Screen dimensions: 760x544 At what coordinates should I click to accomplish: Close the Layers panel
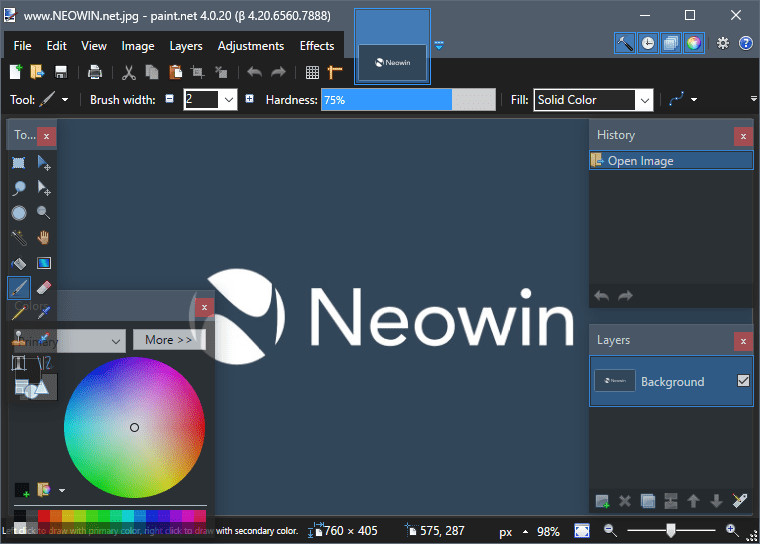pyautogui.click(x=743, y=341)
